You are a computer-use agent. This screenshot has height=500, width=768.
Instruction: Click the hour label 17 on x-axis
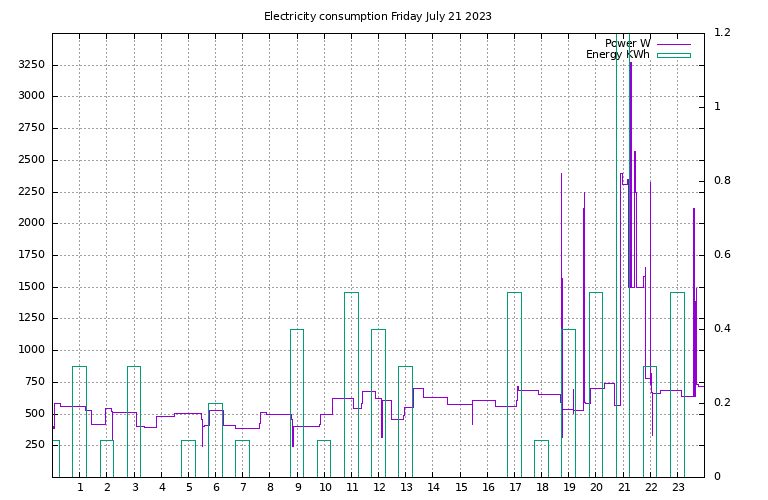pyautogui.click(x=515, y=488)
